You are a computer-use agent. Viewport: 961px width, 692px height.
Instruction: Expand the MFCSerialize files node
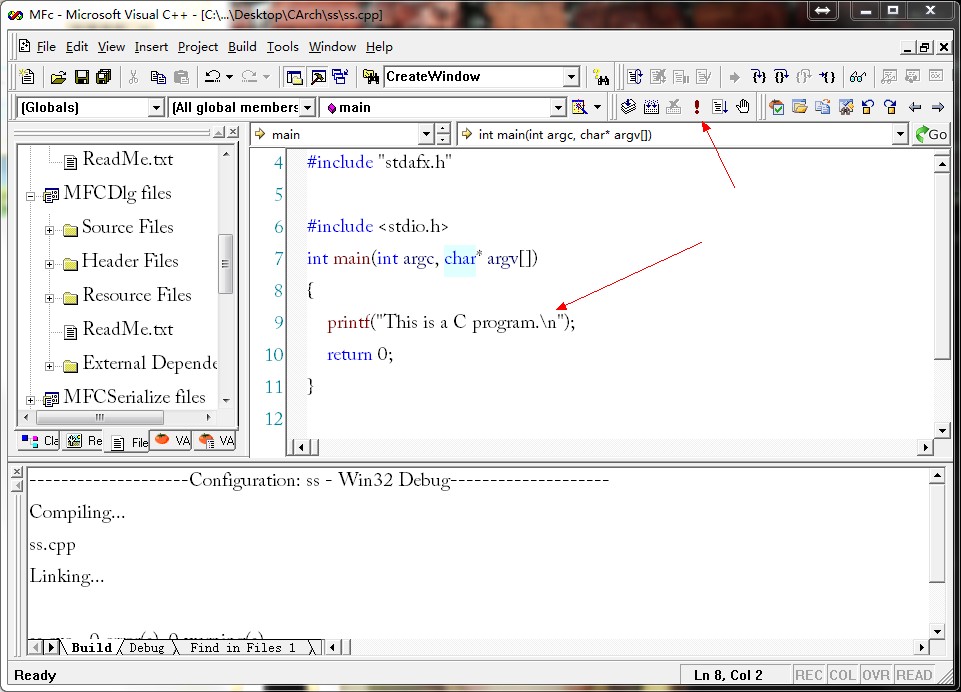(31, 400)
